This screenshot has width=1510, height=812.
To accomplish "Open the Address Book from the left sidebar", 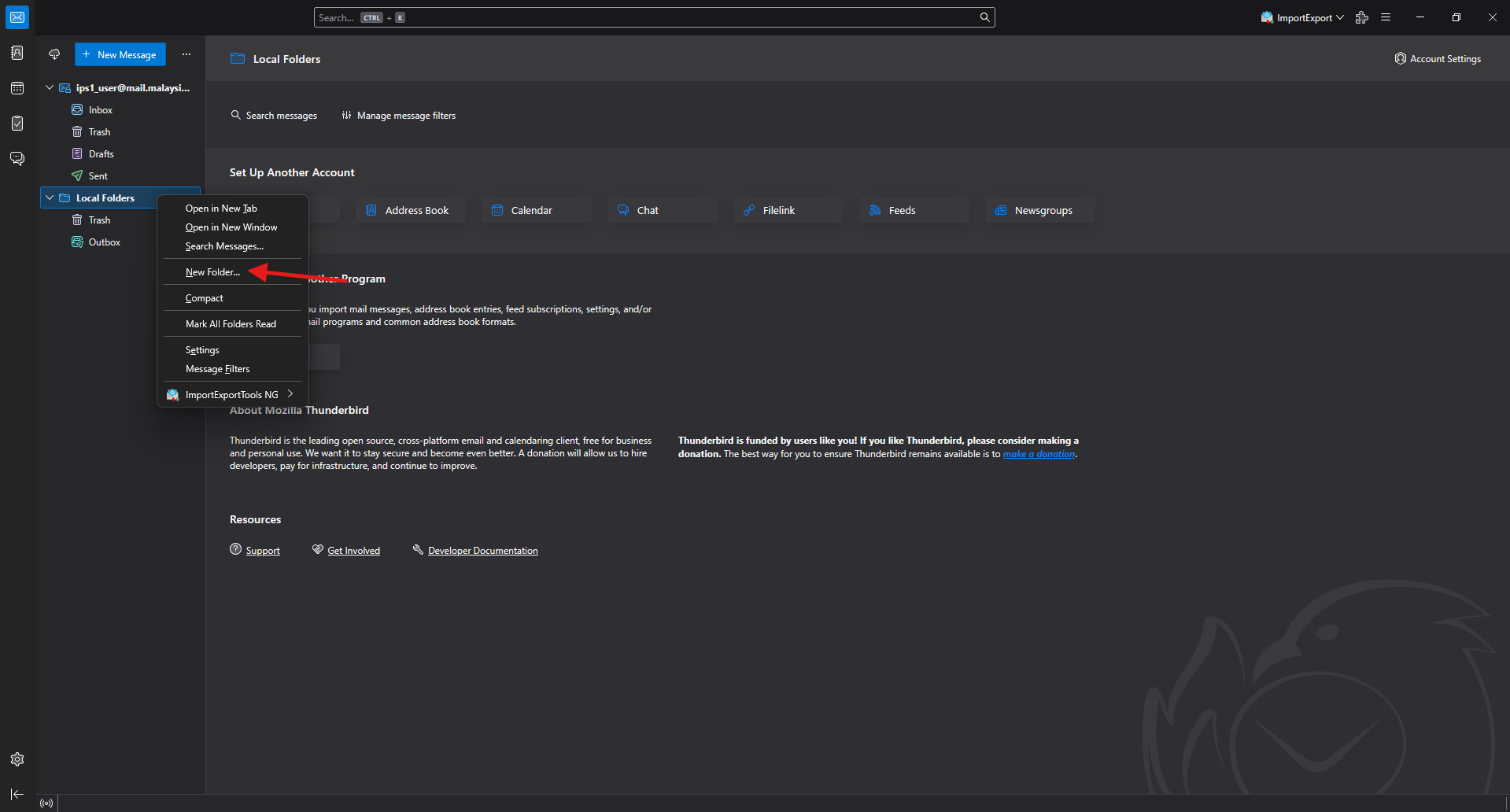I will coord(17,53).
